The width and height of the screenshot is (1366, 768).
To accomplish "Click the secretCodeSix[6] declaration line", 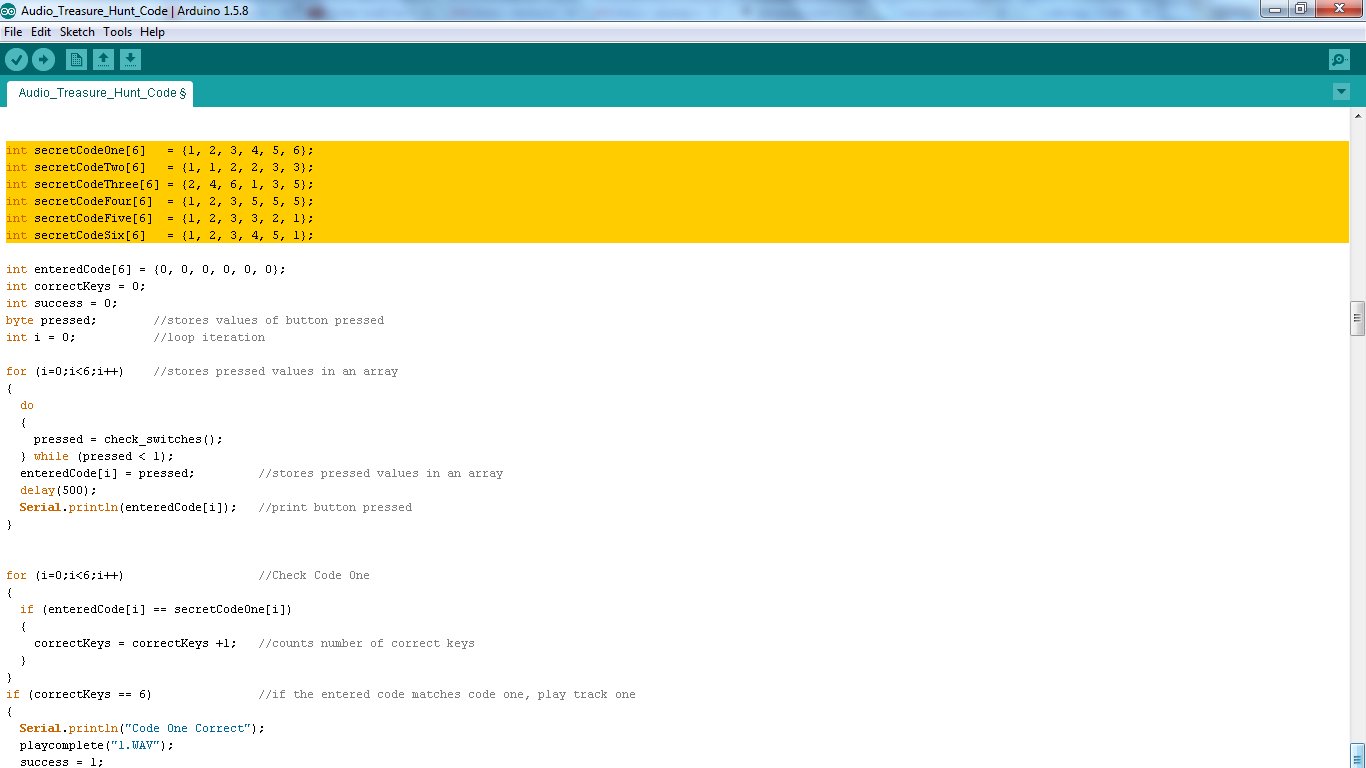I will 160,235.
